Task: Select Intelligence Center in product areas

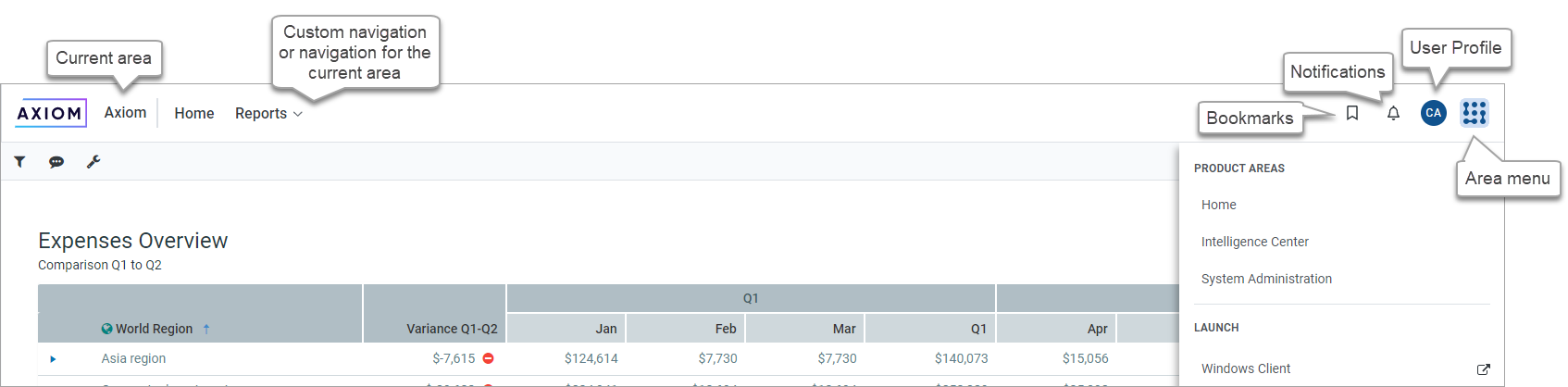Action: [1255, 242]
